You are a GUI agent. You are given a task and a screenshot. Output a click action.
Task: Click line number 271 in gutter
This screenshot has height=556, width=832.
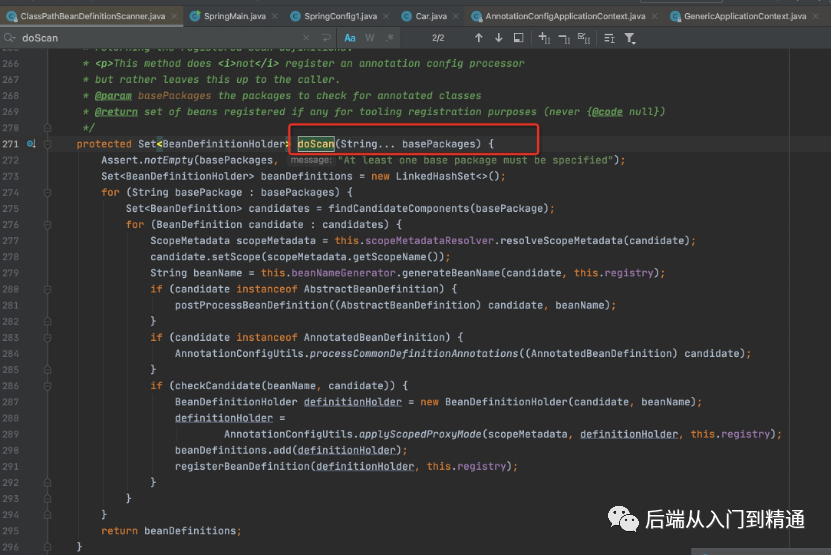pos(11,144)
